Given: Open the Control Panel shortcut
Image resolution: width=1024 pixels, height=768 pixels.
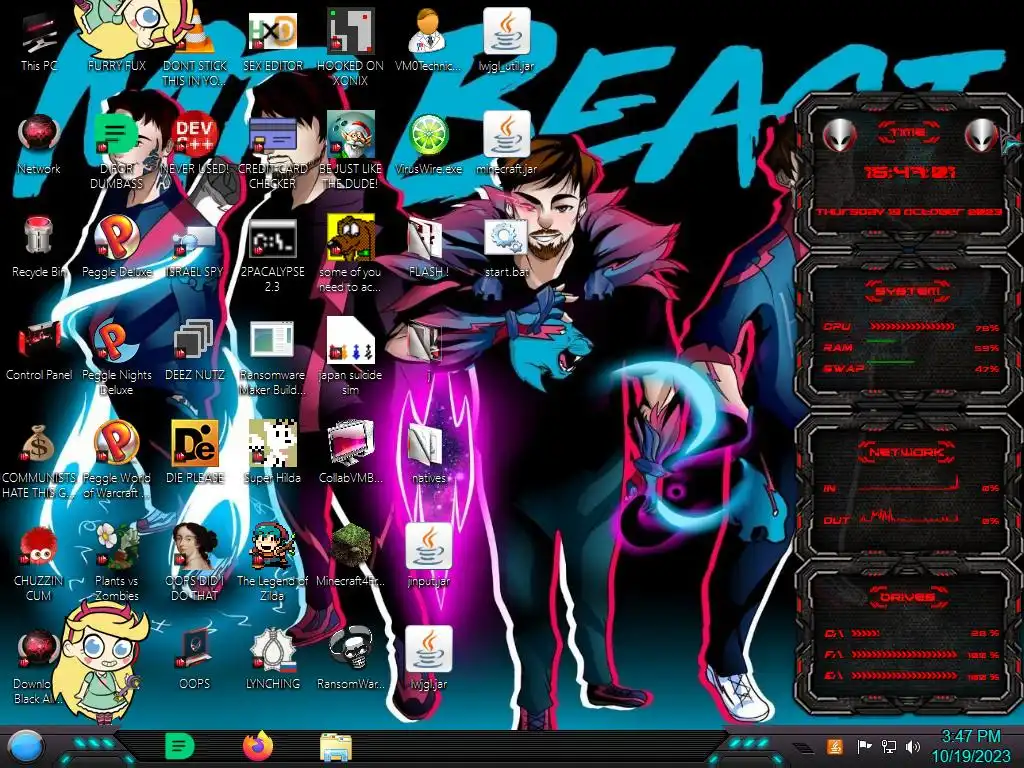Looking at the screenshot, I should coord(39,341).
